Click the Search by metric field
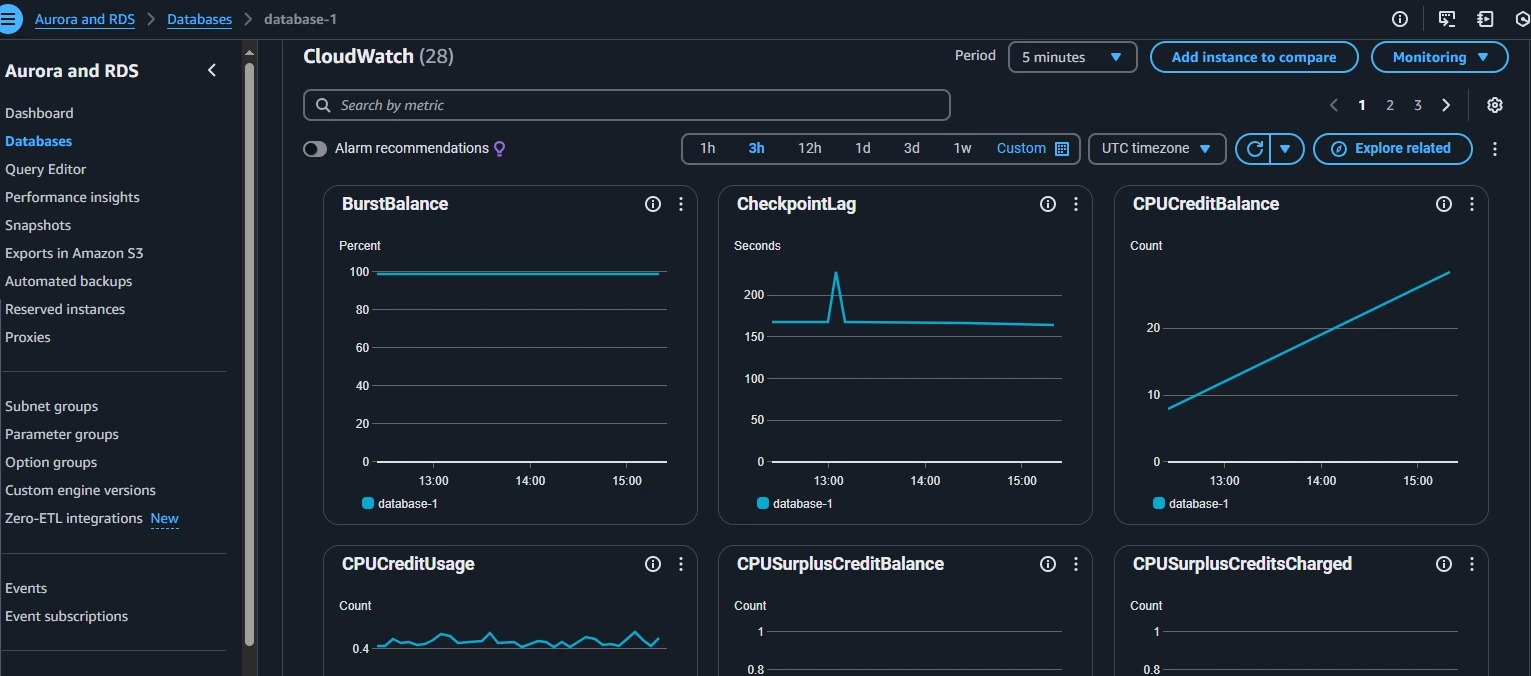1531x676 pixels. tap(626, 105)
